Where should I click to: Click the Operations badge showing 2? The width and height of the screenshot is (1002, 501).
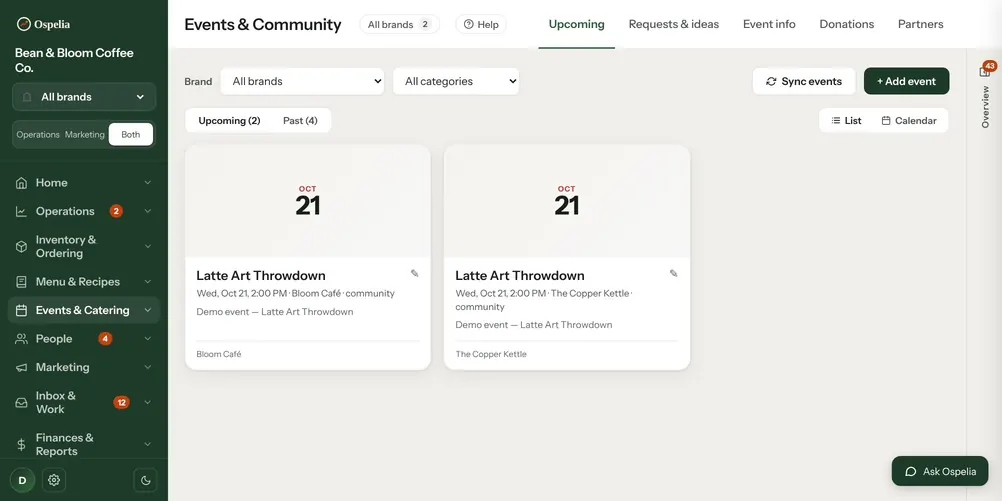pyautogui.click(x=116, y=211)
